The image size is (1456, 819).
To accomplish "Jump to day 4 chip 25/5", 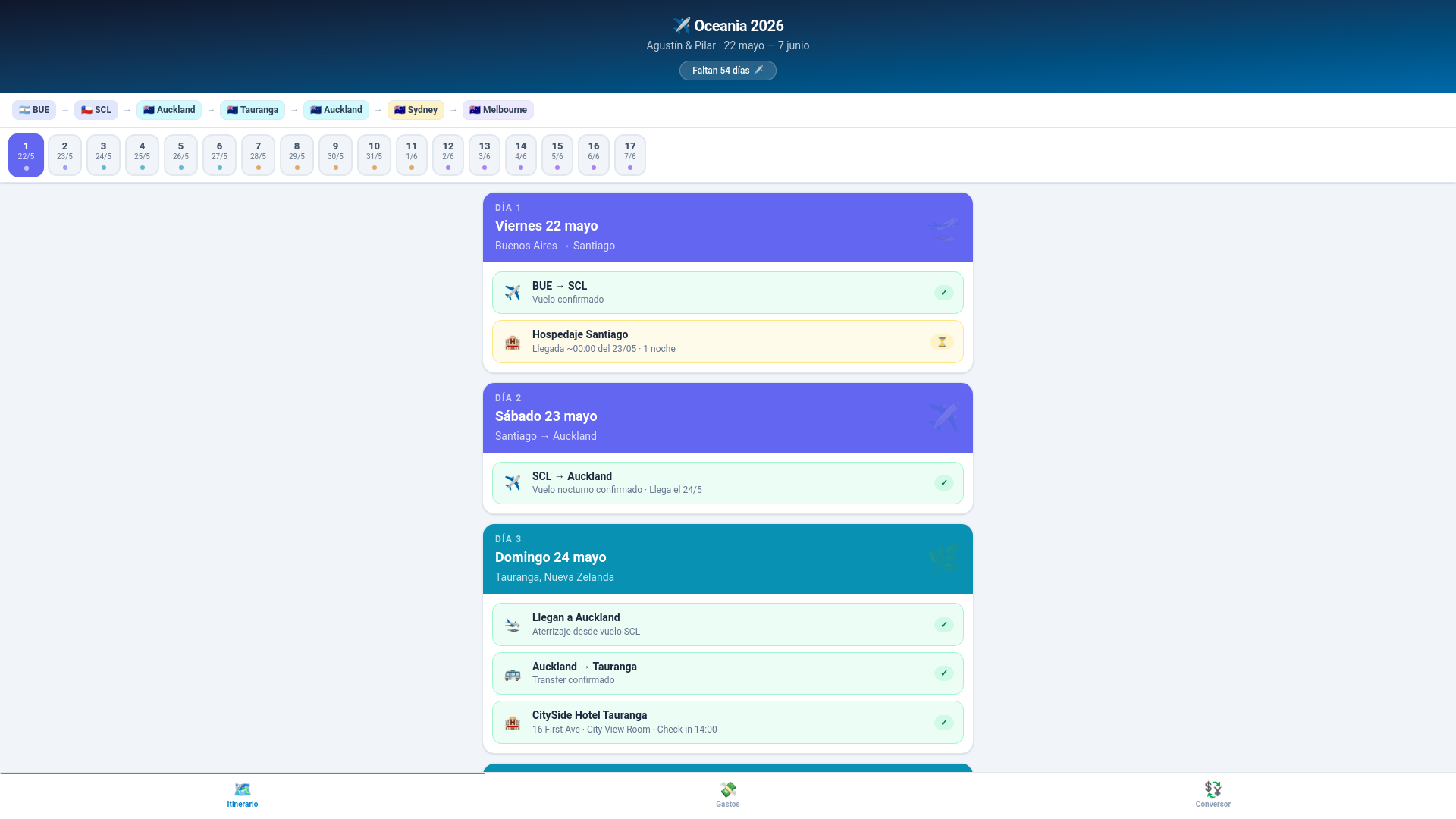I will pyautogui.click(x=142, y=155).
